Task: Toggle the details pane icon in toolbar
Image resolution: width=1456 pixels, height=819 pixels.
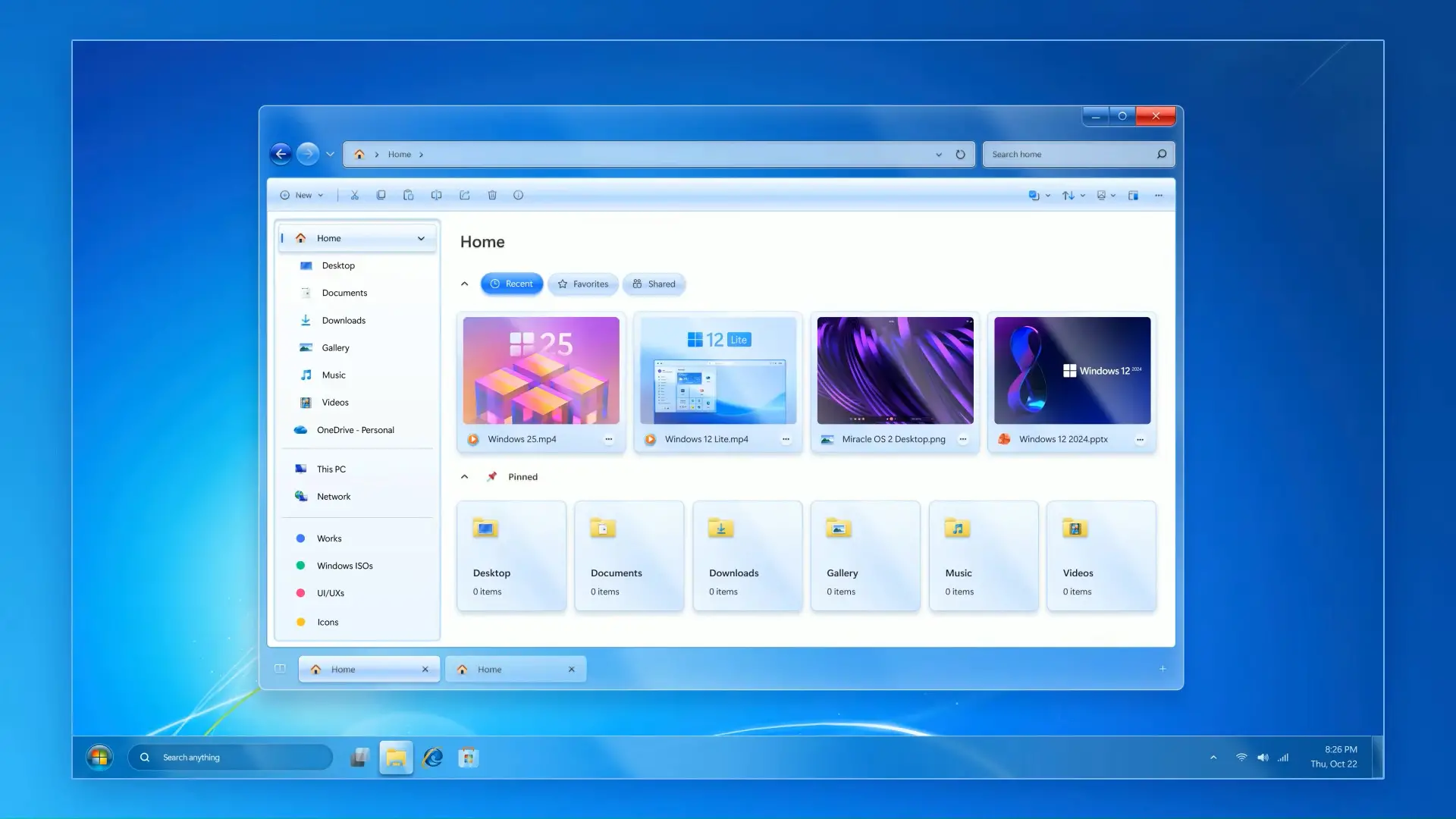Action: [1133, 195]
